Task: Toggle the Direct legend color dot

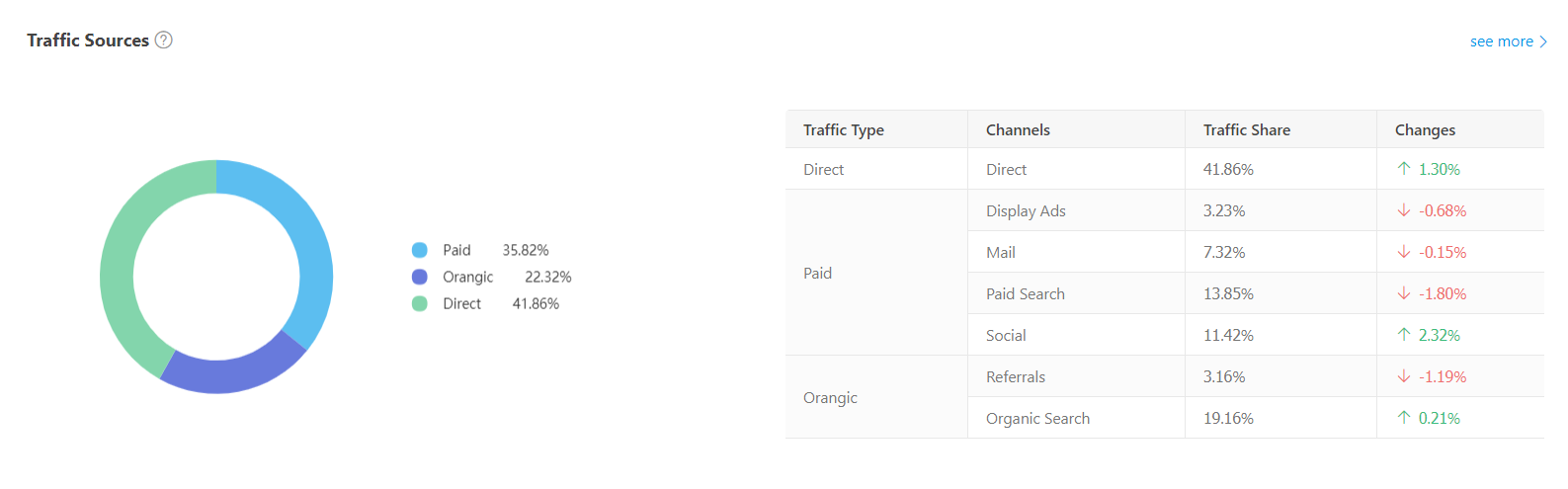Action: tap(420, 303)
